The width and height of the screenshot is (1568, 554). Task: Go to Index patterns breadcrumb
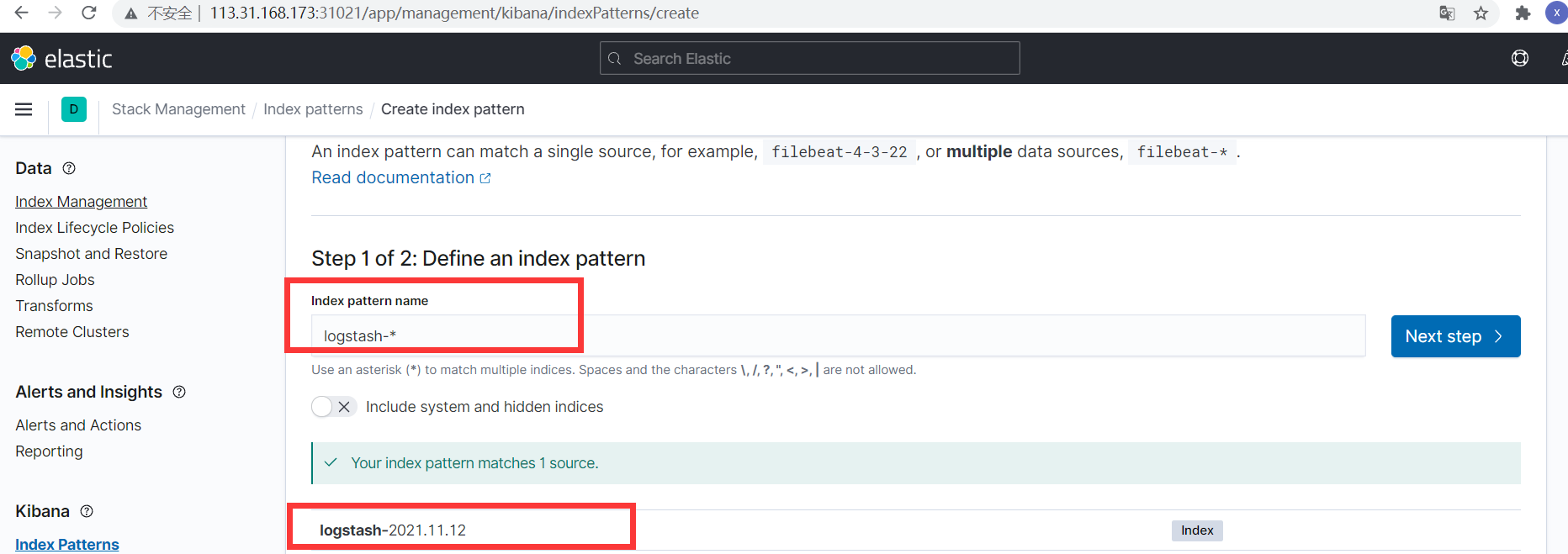[313, 109]
